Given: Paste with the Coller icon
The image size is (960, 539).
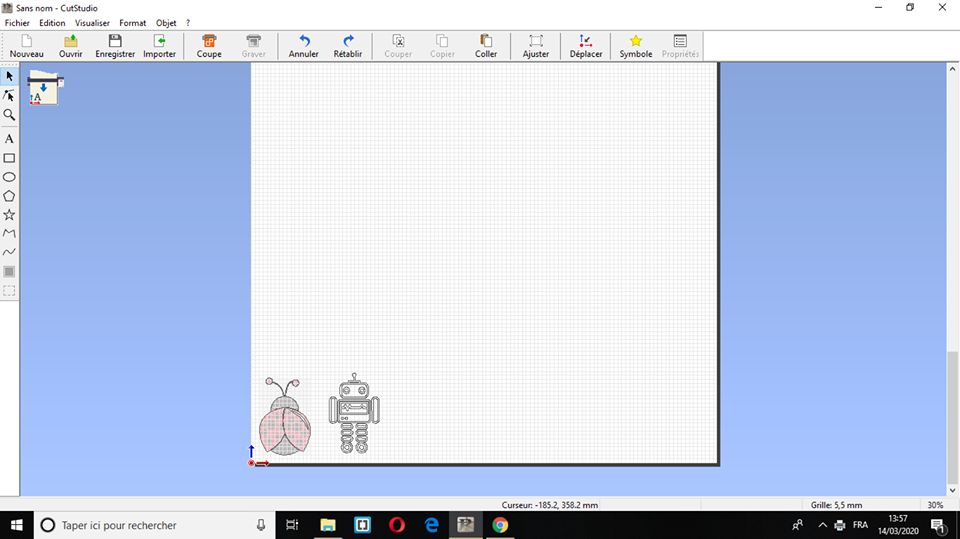Looking at the screenshot, I should (486, 46).
